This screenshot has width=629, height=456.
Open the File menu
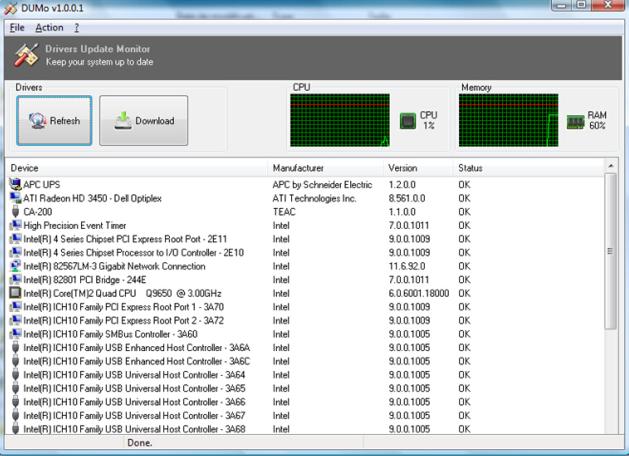point(17,27)
